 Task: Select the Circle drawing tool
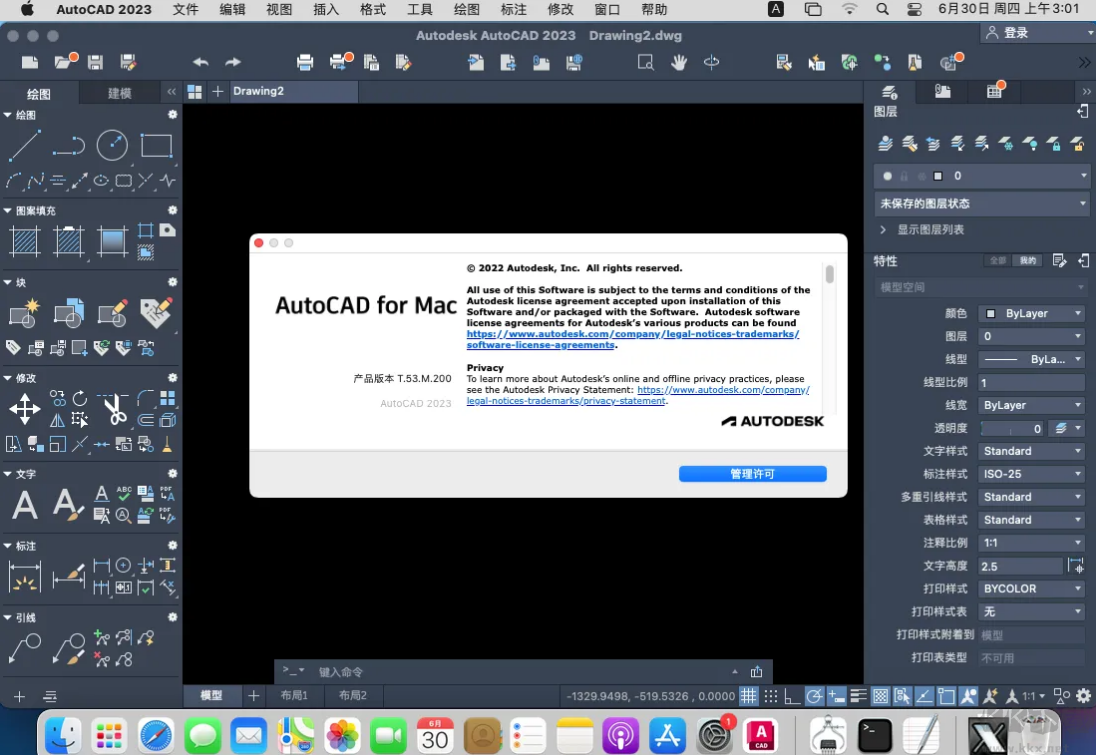(x=112, y=146)
